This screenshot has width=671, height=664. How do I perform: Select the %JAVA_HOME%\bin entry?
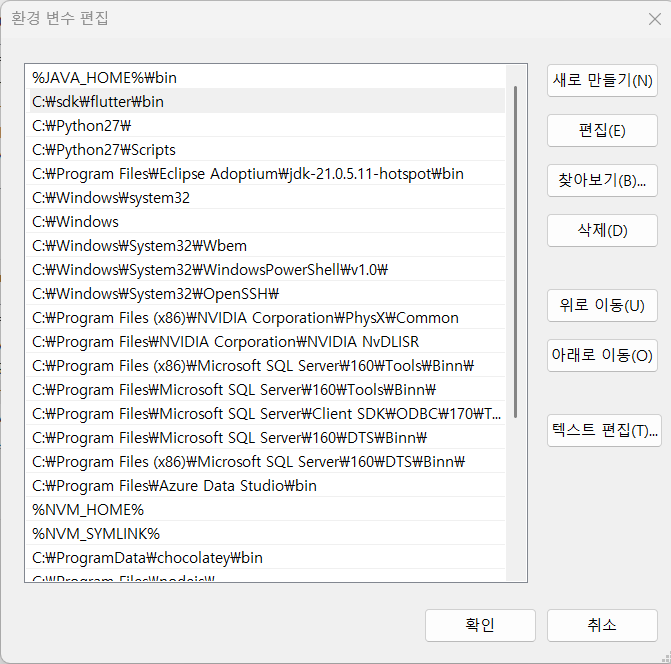pyautogui.click(x=266, y=78)
